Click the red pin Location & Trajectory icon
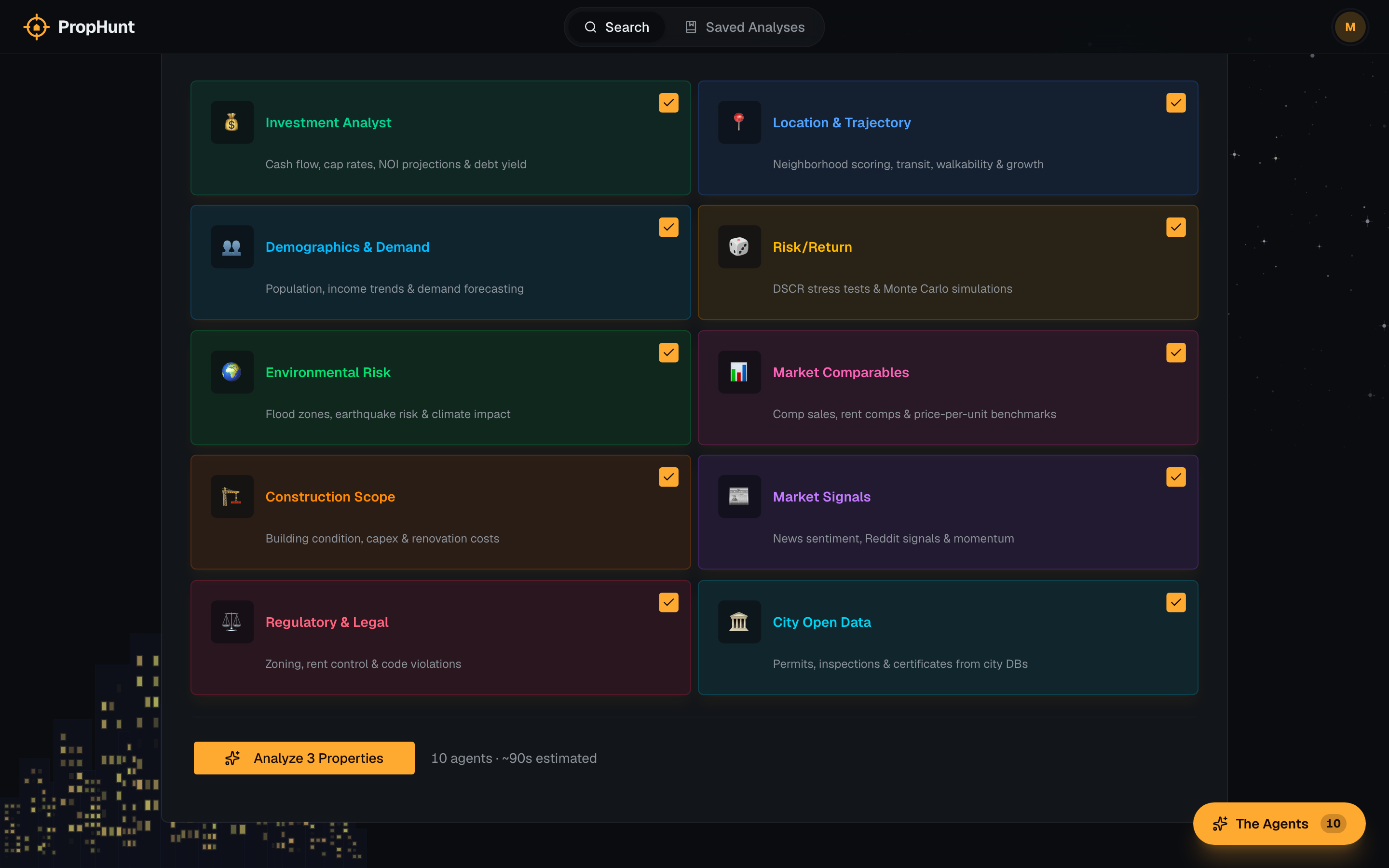Image resolution: width=1389 pixels, height=868 pixels. [739, 122]
